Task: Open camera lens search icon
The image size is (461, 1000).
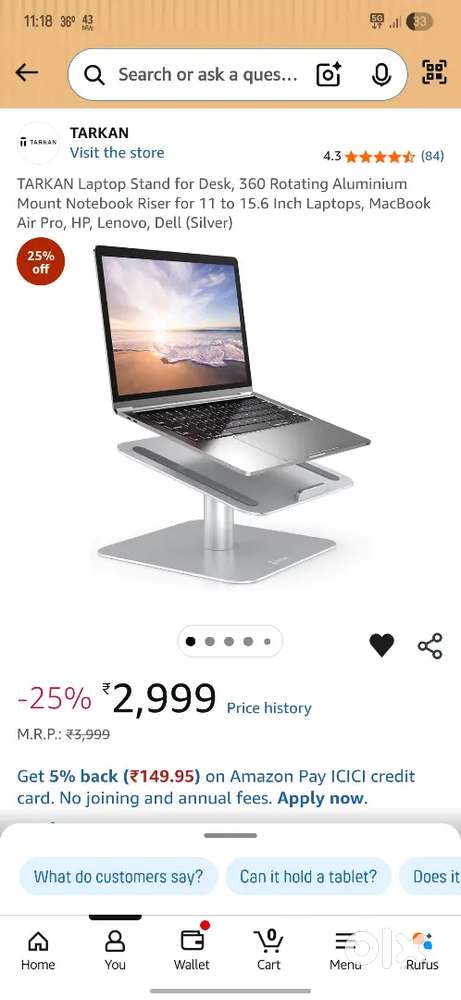Action: click(329, 75)
